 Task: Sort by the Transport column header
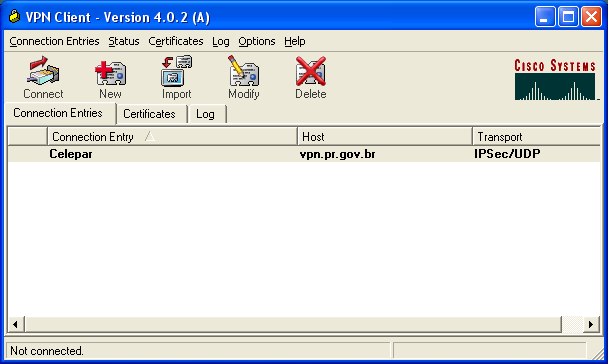tap(537, 137)
